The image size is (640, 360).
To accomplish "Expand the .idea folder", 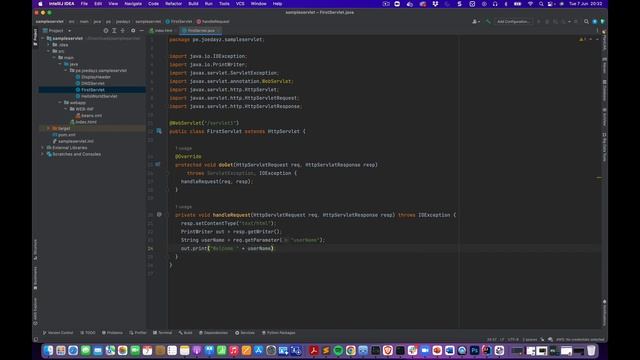I will 49,45.
